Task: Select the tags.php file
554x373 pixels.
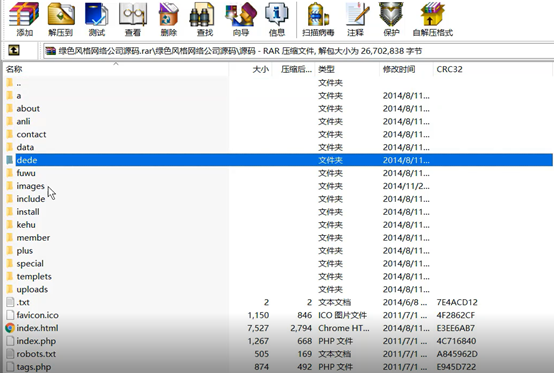Action: pyautogui.click(x=34, y=367)
